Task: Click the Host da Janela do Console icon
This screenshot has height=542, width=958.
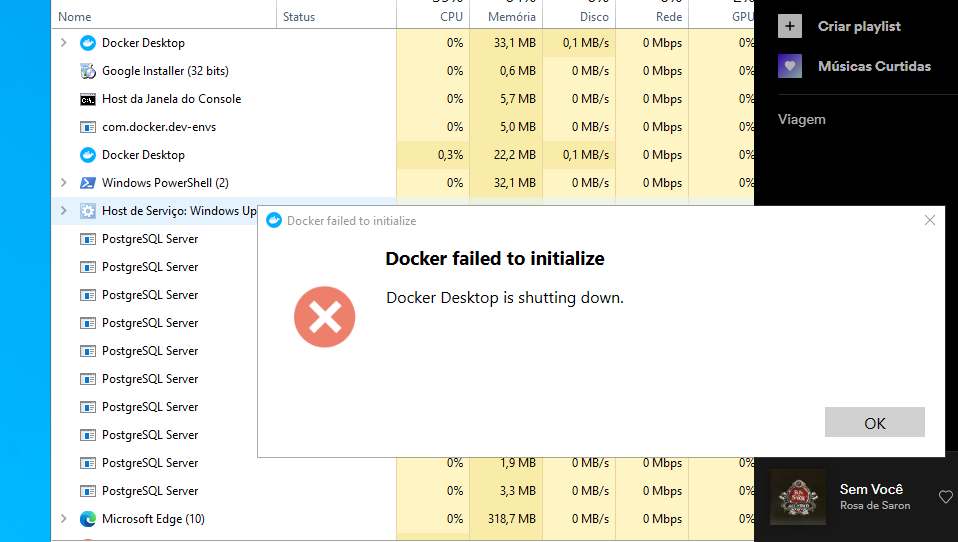Action: 88,99
